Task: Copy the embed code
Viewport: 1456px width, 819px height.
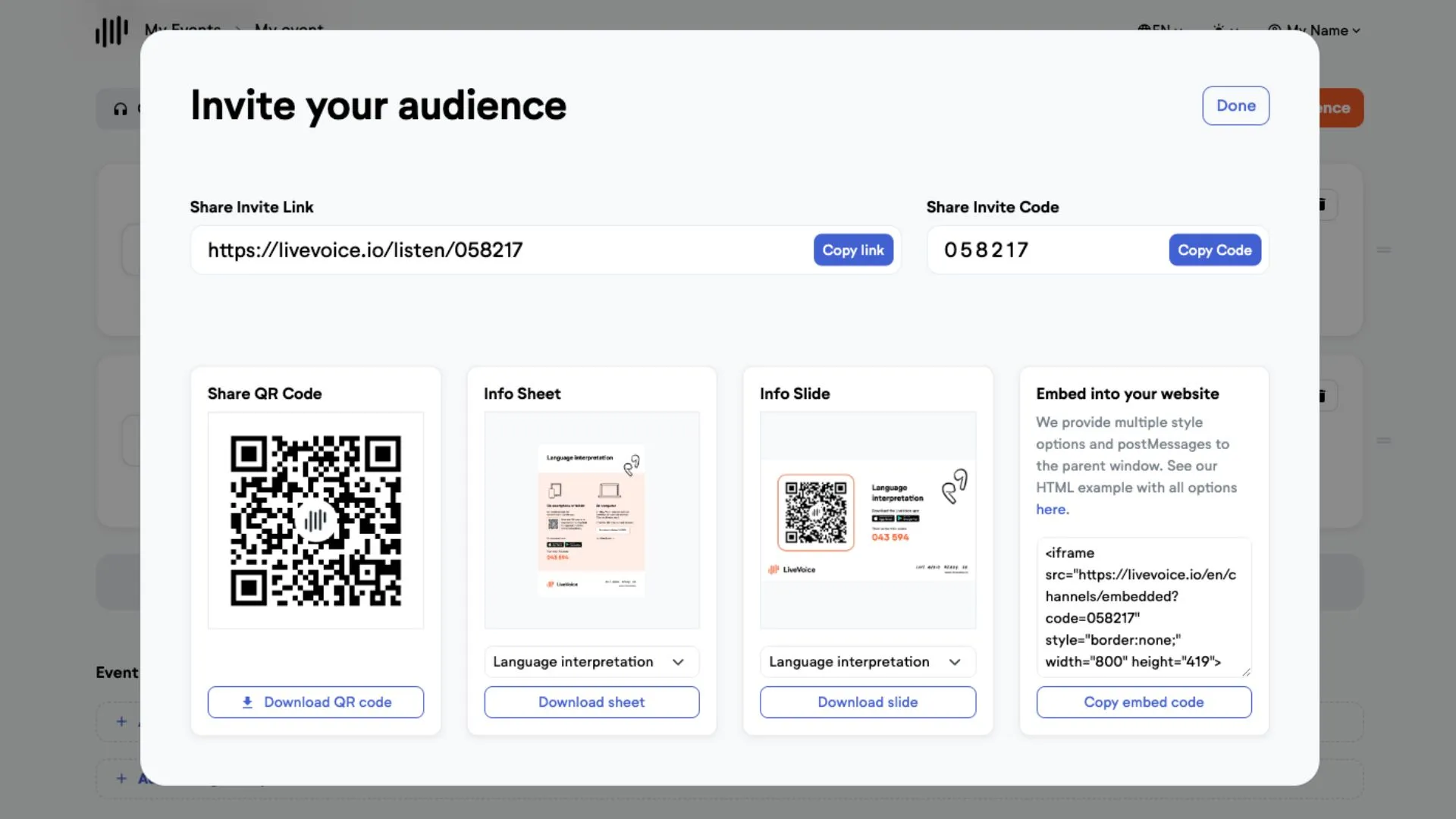Action: point(1144,702)
